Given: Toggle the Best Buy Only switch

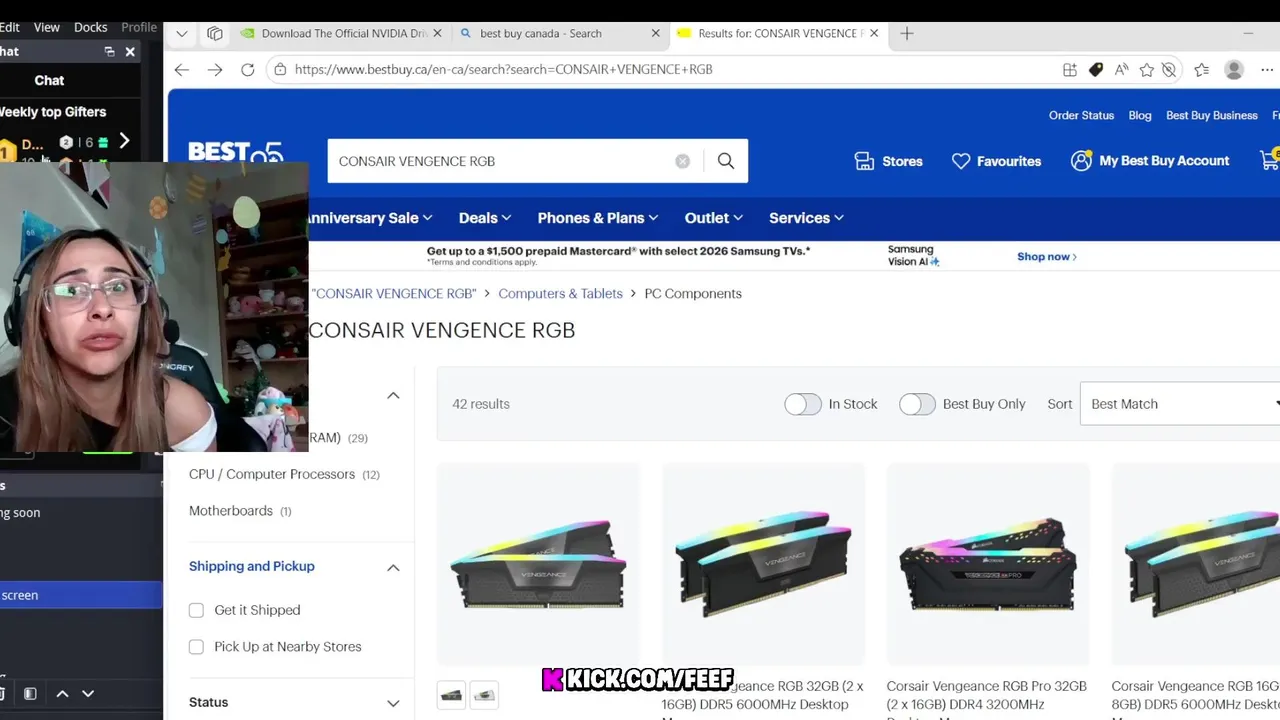Looking at the screenshot, I should [917, 404].
